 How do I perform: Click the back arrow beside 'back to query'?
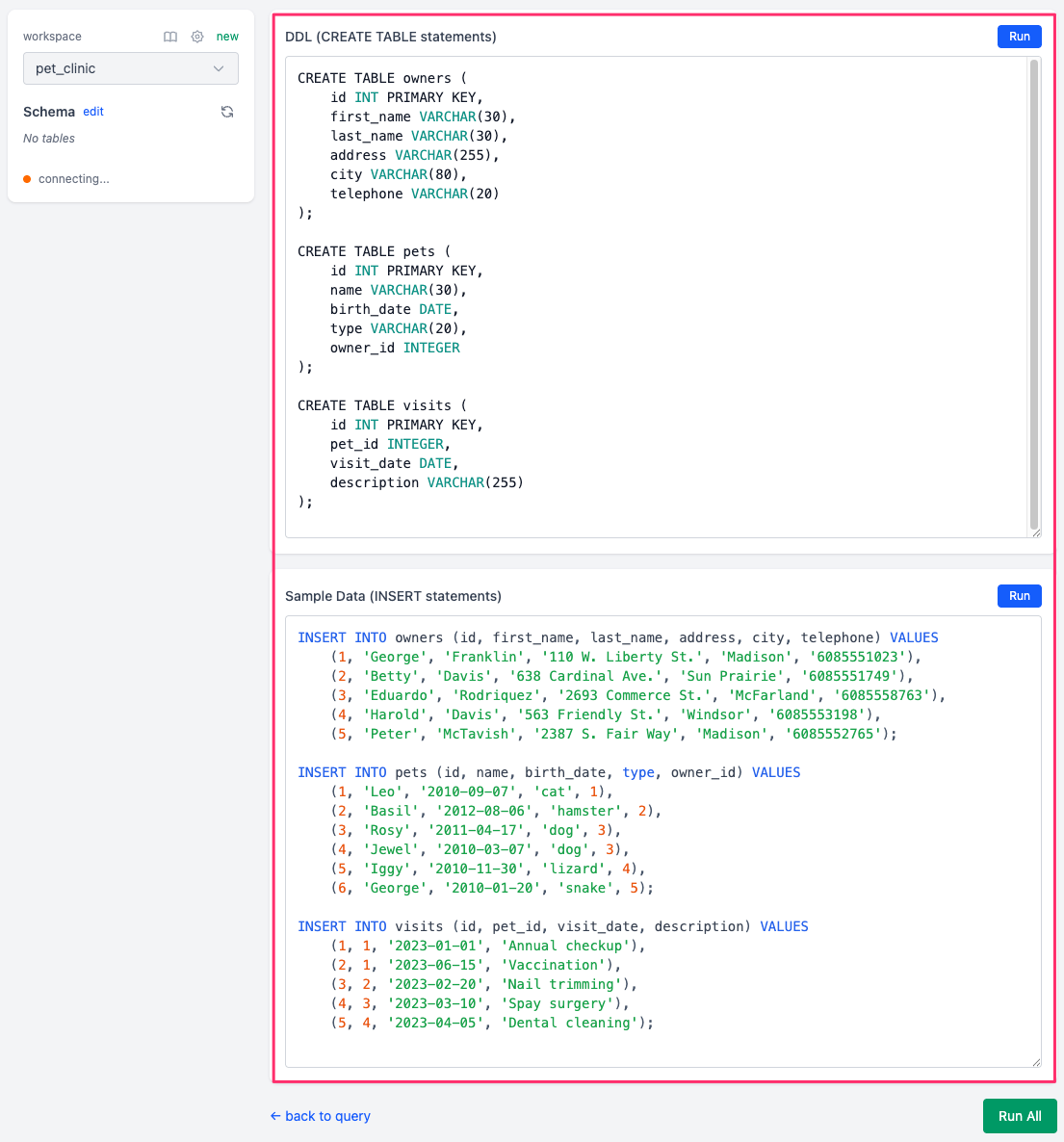(275, 1116)
